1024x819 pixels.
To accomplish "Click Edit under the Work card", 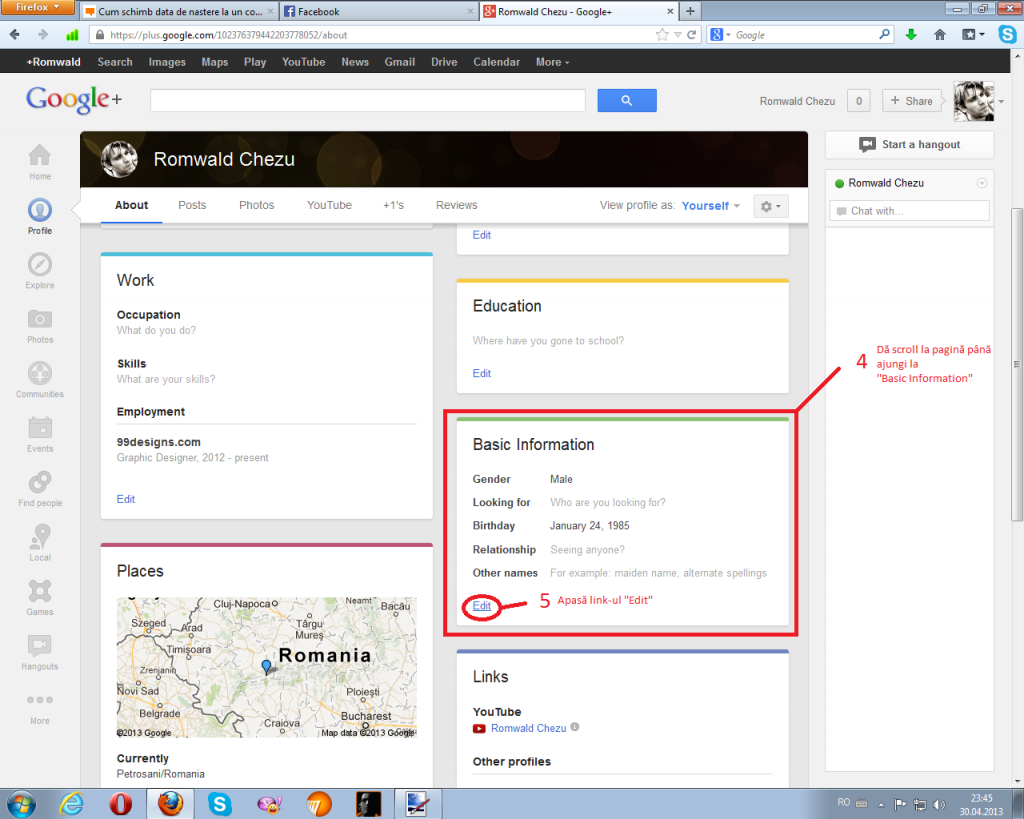I will click(125, 499).
